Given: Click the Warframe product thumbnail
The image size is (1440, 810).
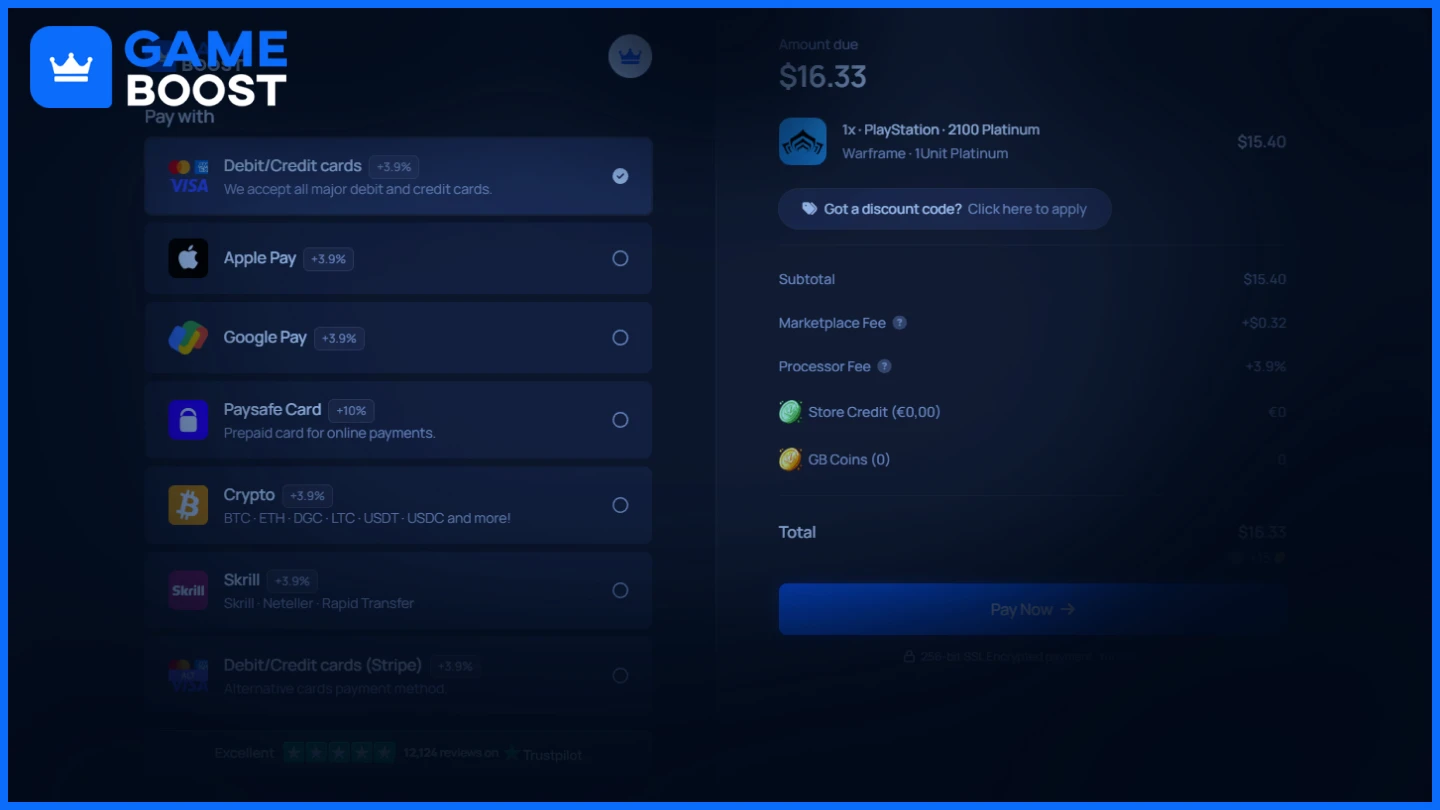Looking at the screenshot, I should coord(803,141).
